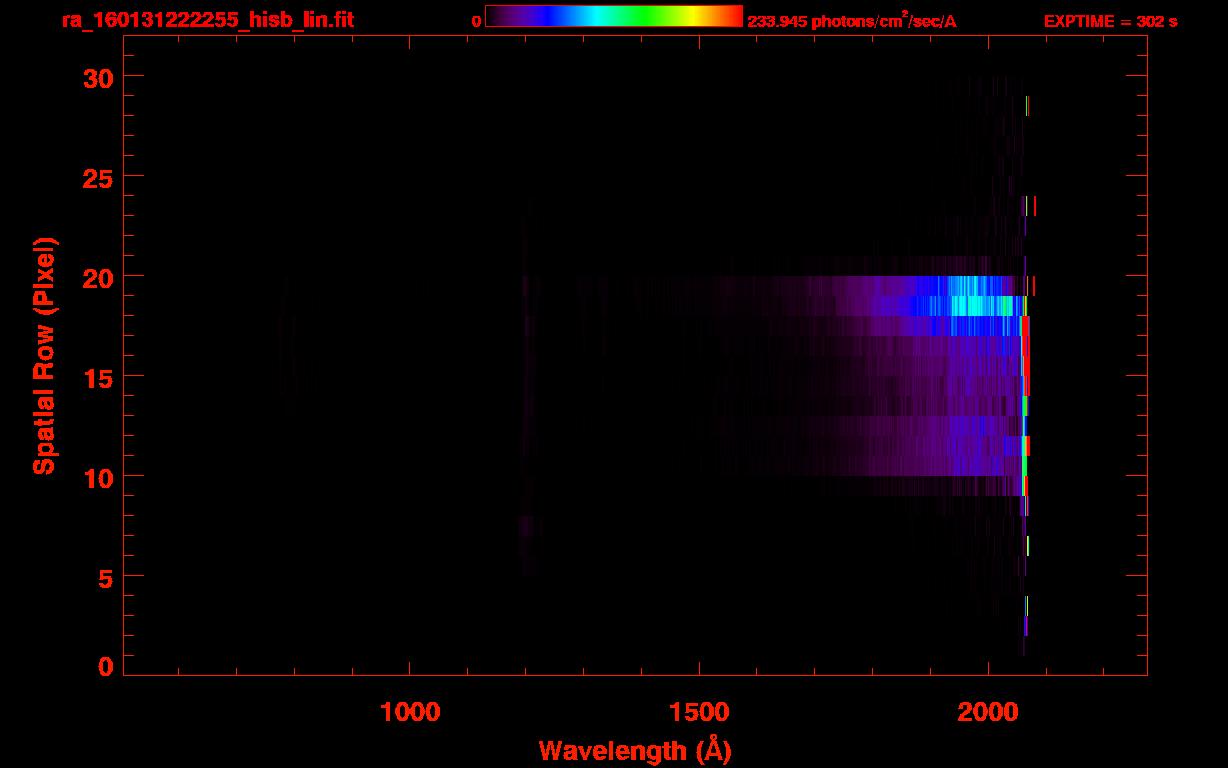Click the 5 spatial row tick label
The width and height of the screenshot is (1228, 768).
(107, 577)
